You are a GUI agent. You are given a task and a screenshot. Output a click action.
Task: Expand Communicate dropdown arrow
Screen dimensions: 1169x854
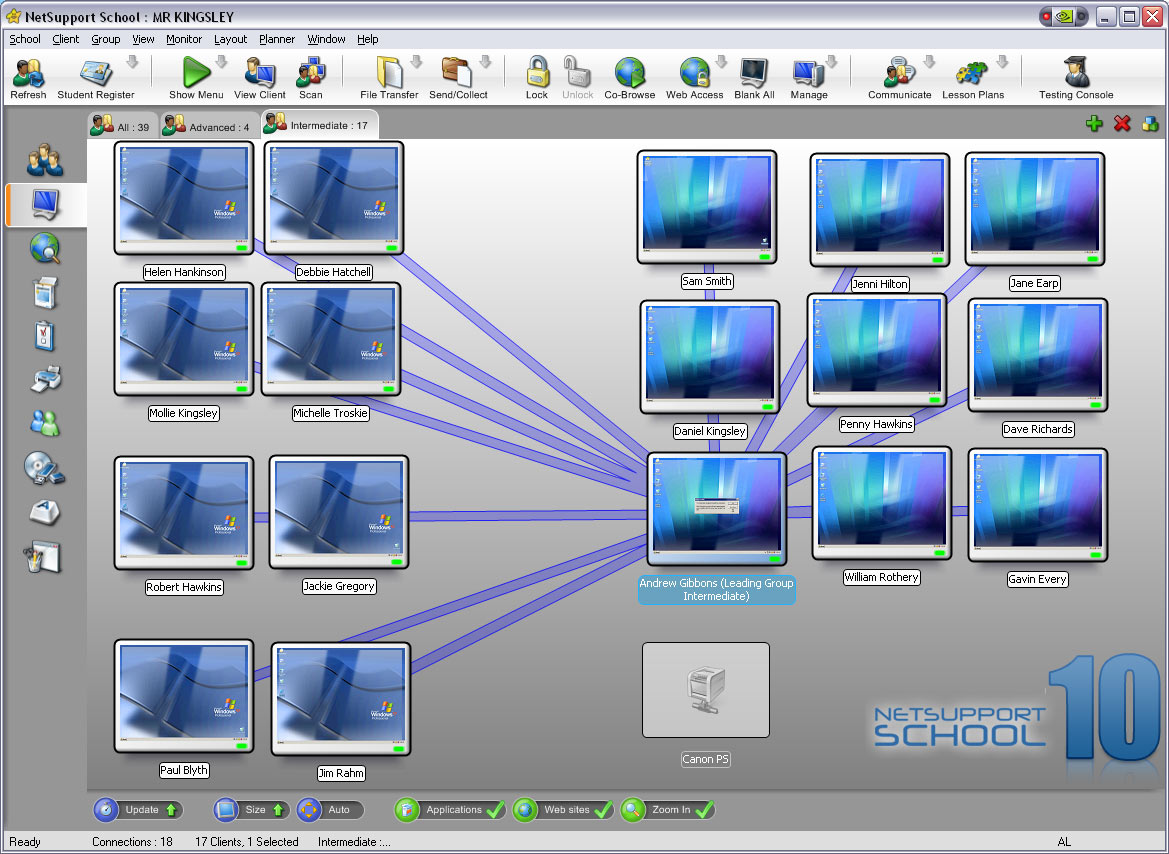(930, 62)
